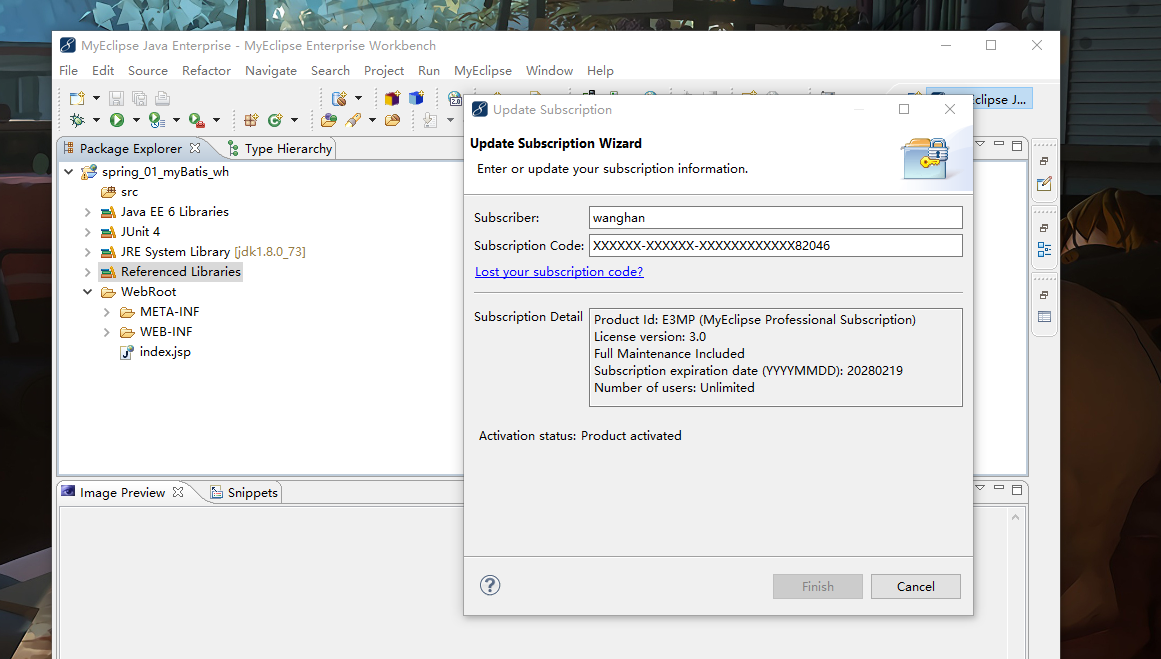This screenshot has width=1161, height=659.
Task: Click the Lost your subscription code link
Action: click(x=559, y=272)
